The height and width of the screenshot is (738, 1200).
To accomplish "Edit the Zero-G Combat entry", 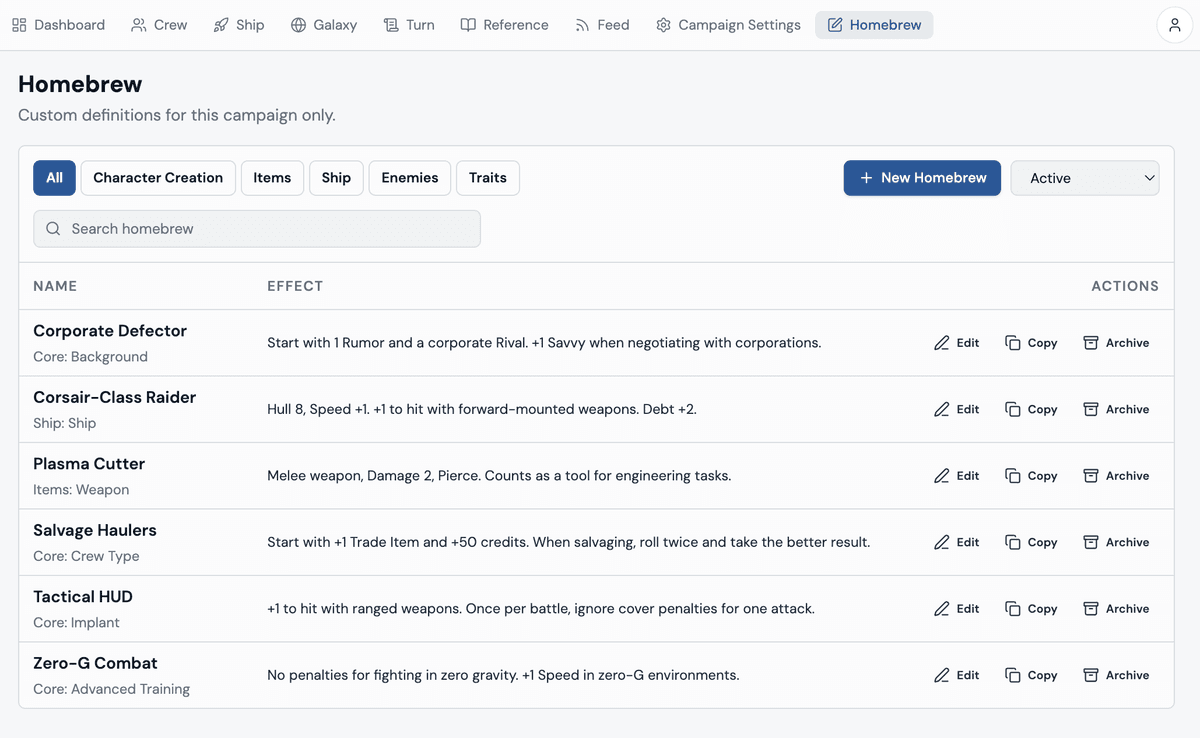I will [957, 675].
